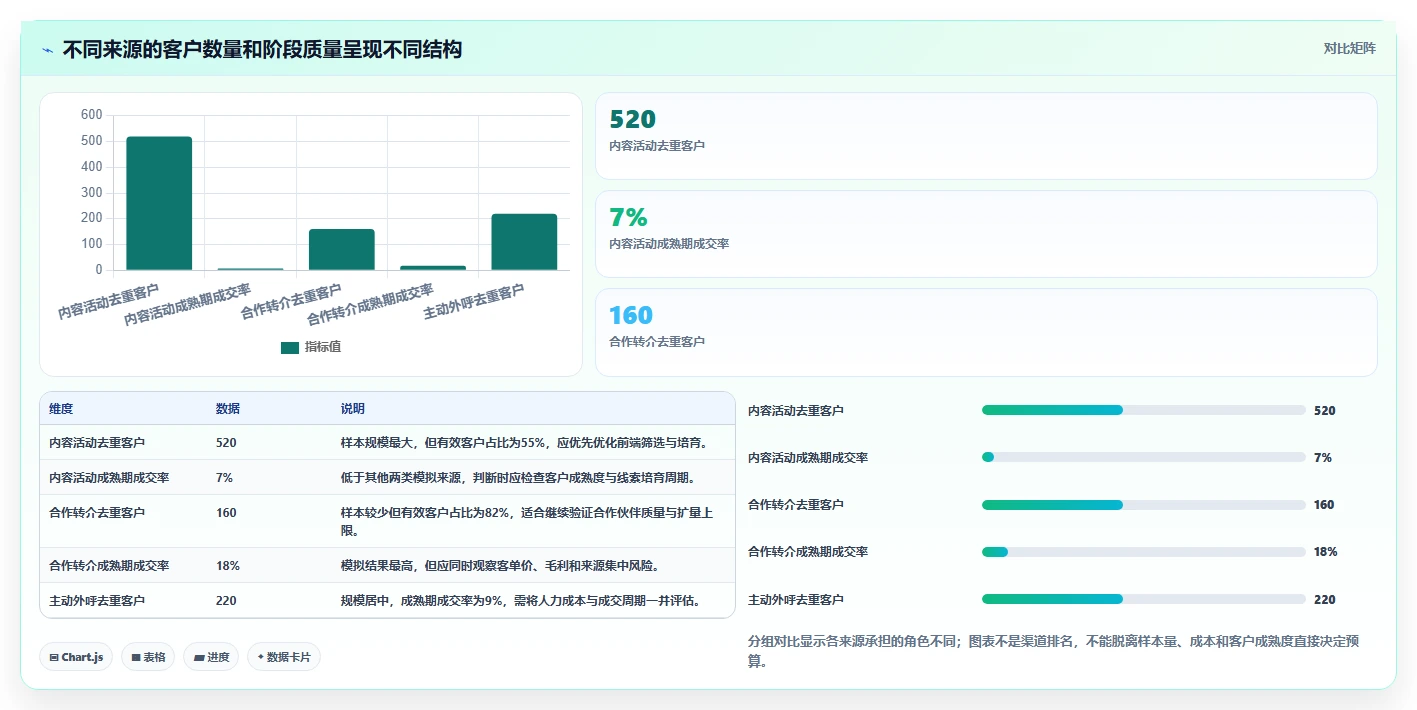Click progress list label 合作转介成熟期成交率
1417x710 pixels.
(808, 552)
